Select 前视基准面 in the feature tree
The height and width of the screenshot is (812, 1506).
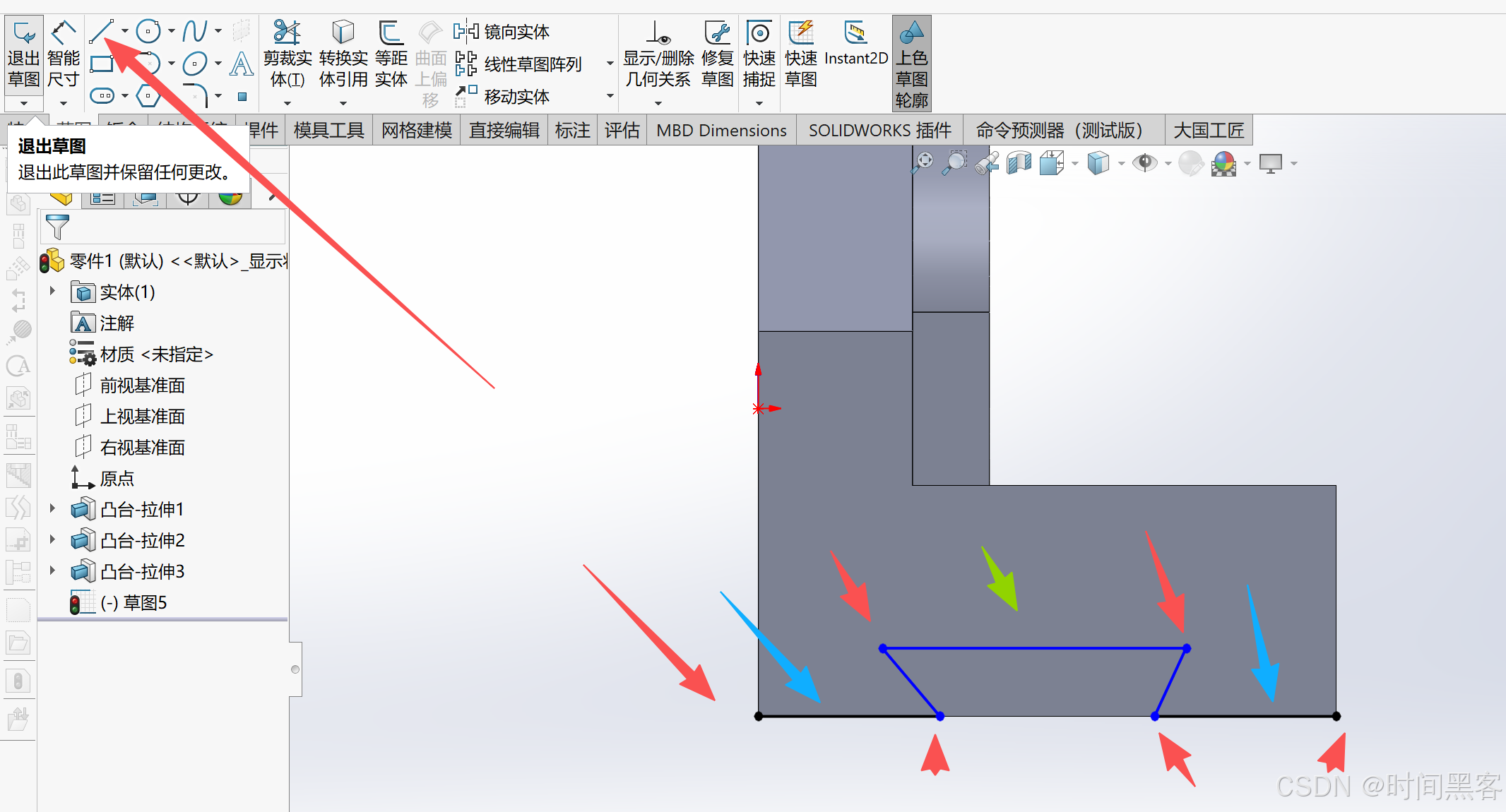tap(141, 386)
